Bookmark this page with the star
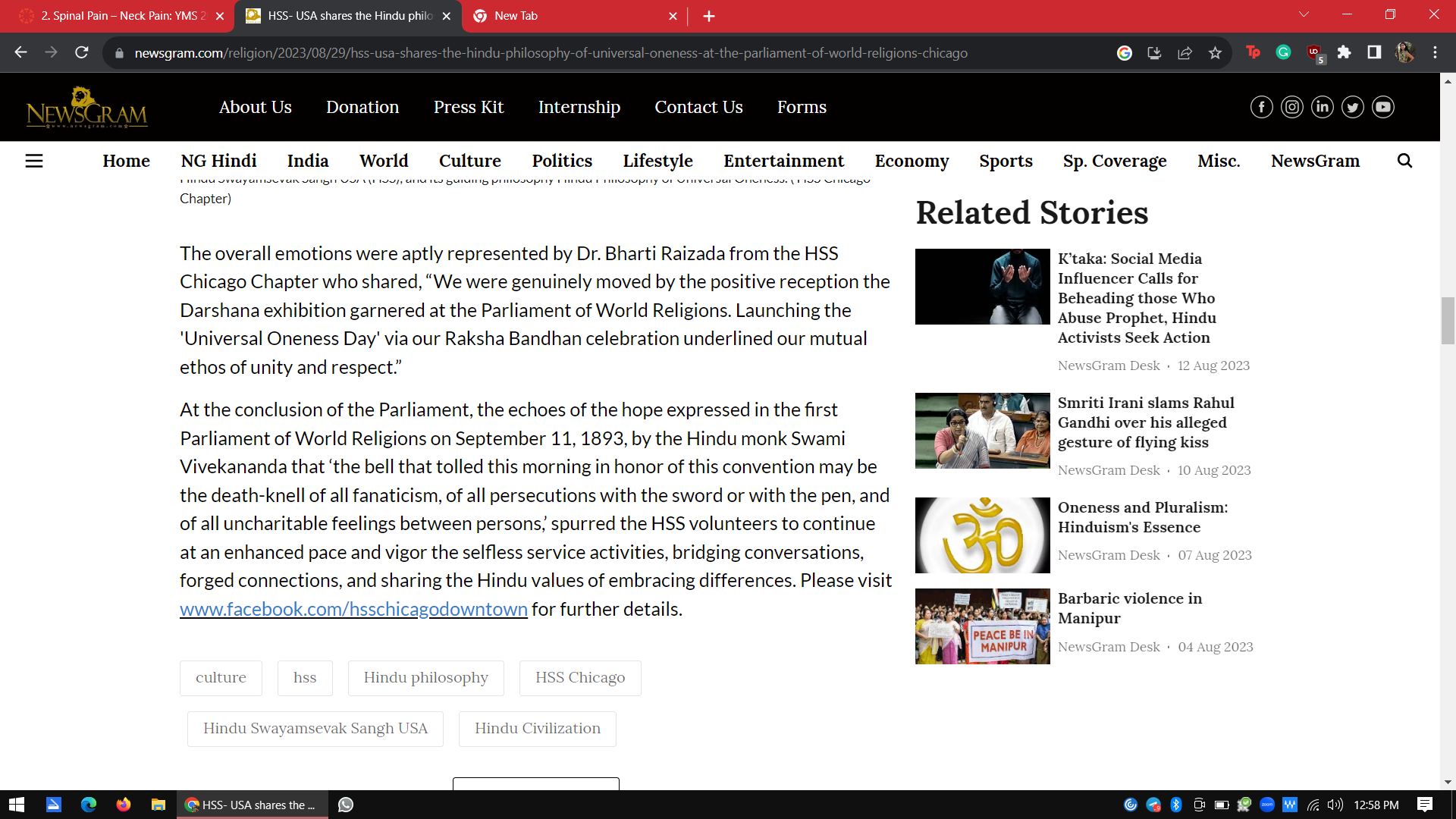 (x=1215, y=52)
